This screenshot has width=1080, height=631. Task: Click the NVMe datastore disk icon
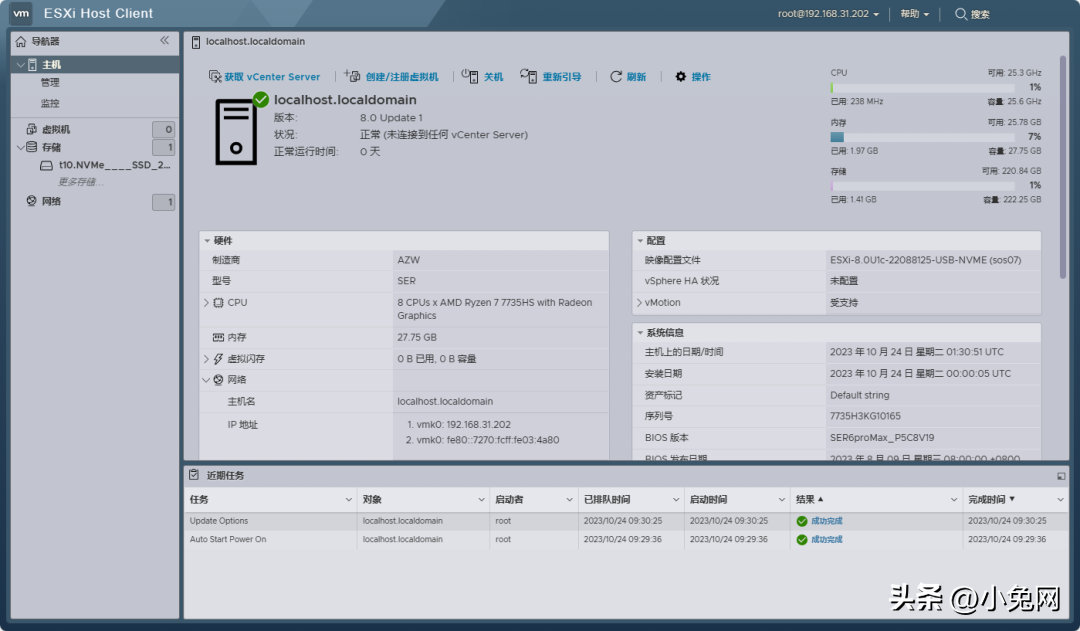46,165
